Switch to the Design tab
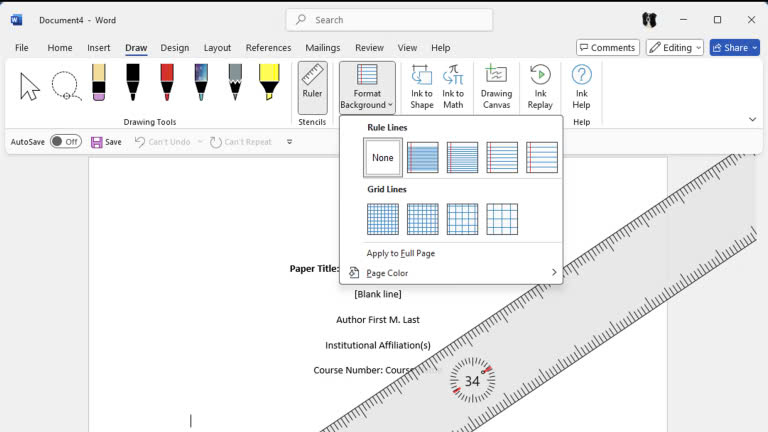The height and width of the screenshot is (432, 768). click(174, 48)
